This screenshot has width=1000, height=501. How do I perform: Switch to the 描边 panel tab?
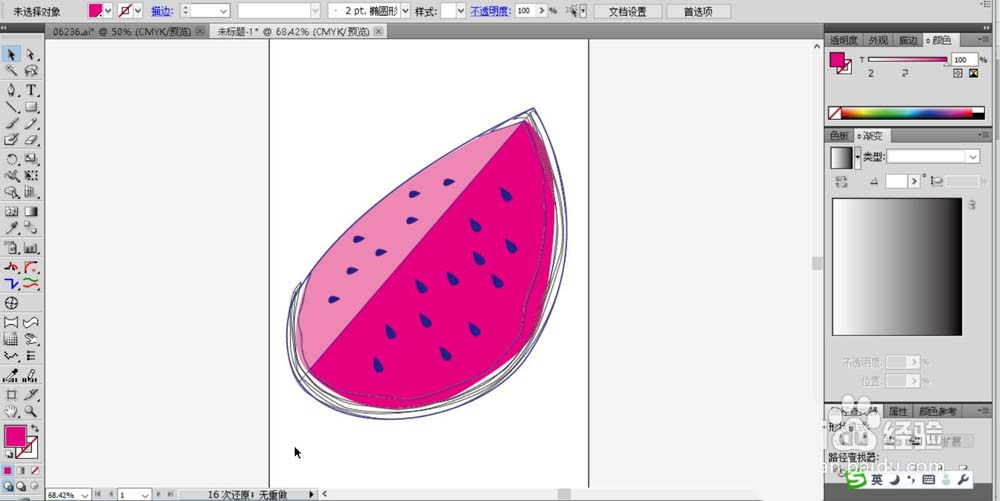(908, 40)
